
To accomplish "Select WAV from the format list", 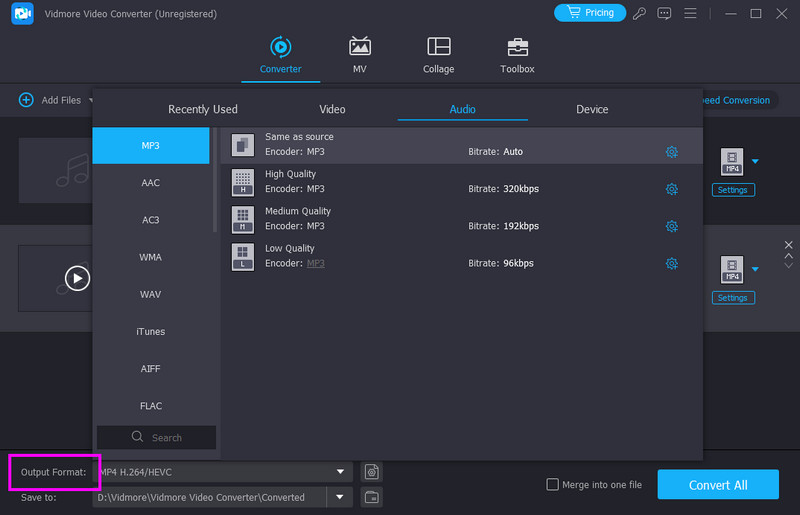I will 151,294.
